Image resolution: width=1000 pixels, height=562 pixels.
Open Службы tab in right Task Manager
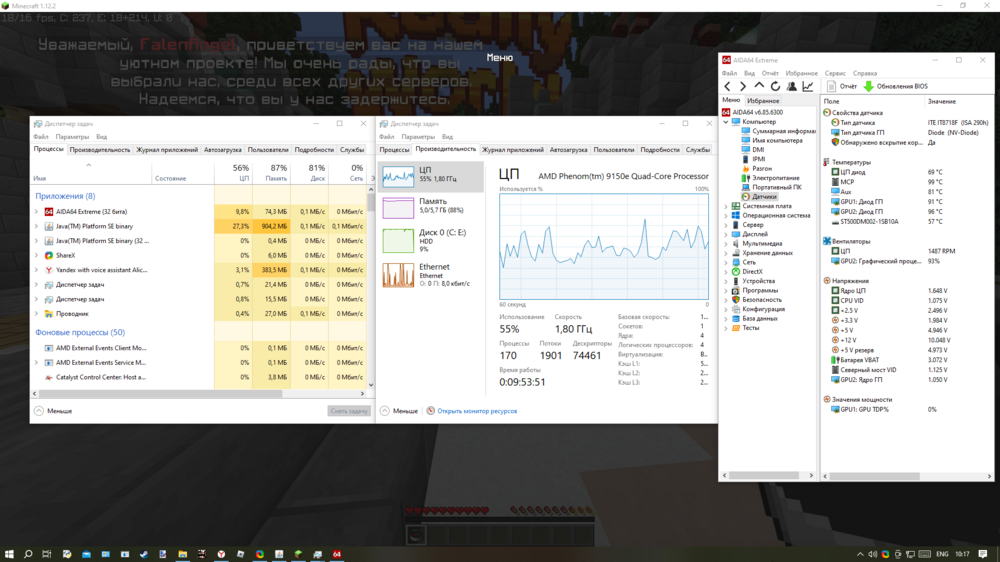(x=698, y=150)
